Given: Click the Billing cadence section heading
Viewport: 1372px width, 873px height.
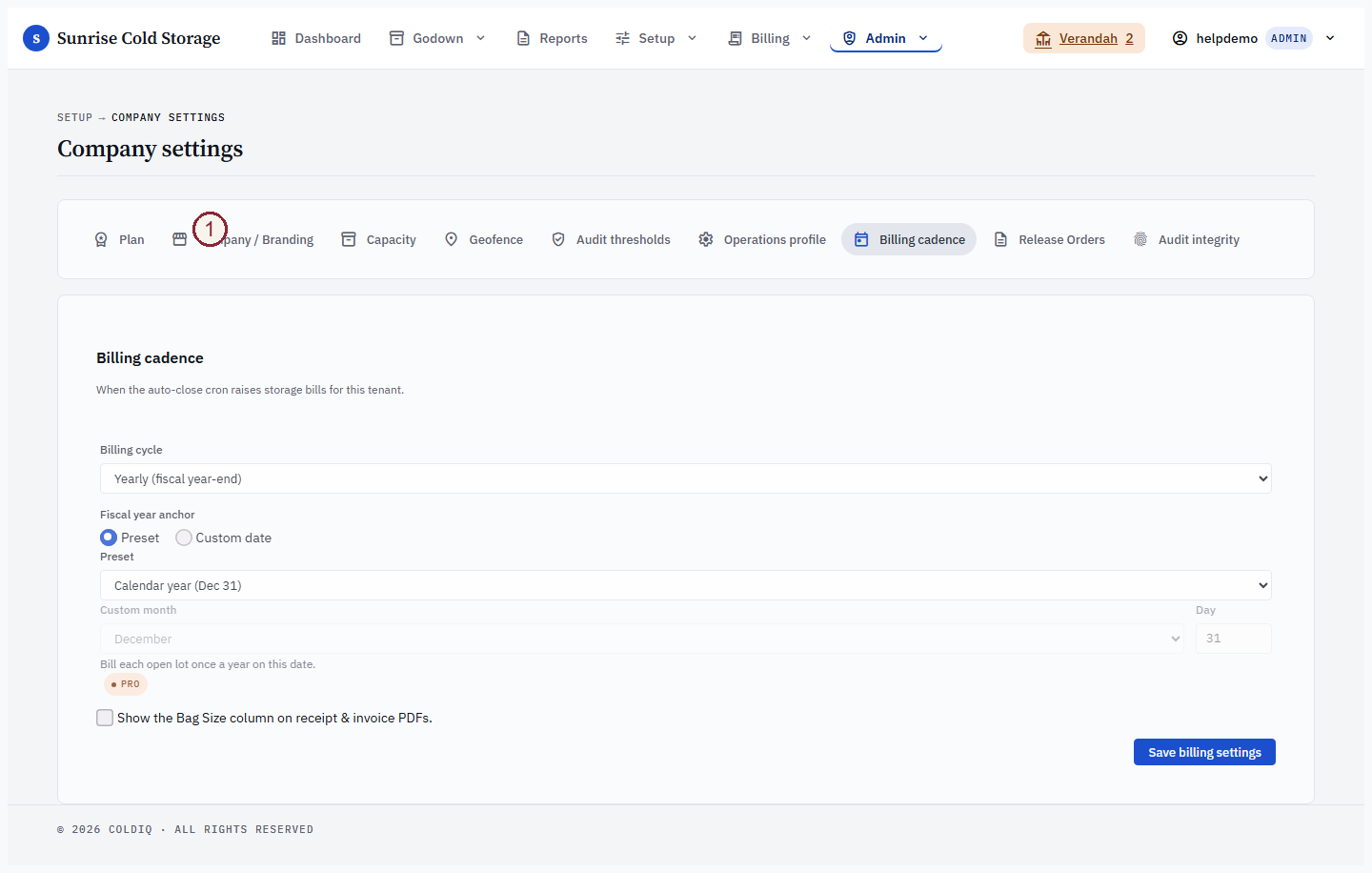Looking at the screenshot, I should (150, 358).
